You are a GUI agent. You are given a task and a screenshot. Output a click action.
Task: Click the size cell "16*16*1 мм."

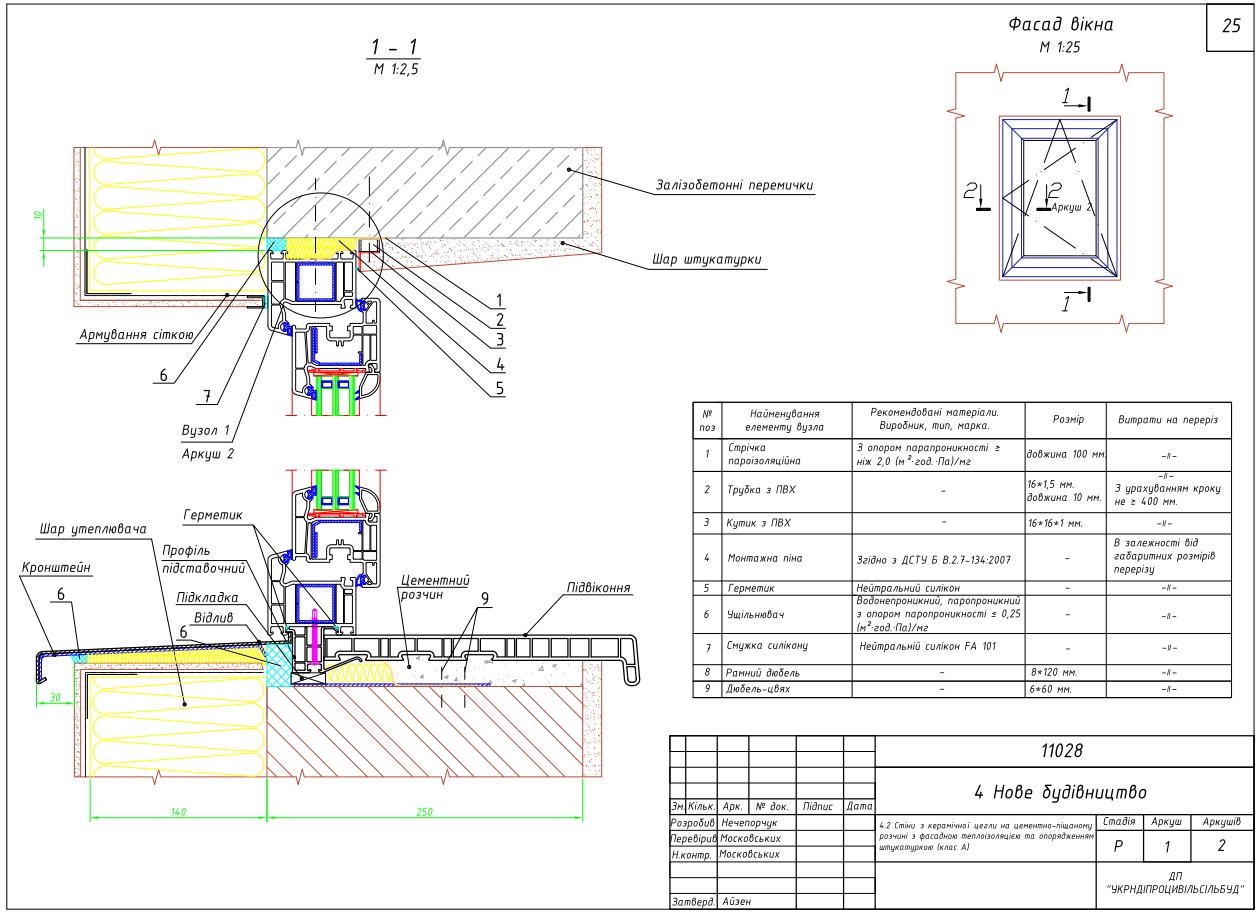point(1066,522)
